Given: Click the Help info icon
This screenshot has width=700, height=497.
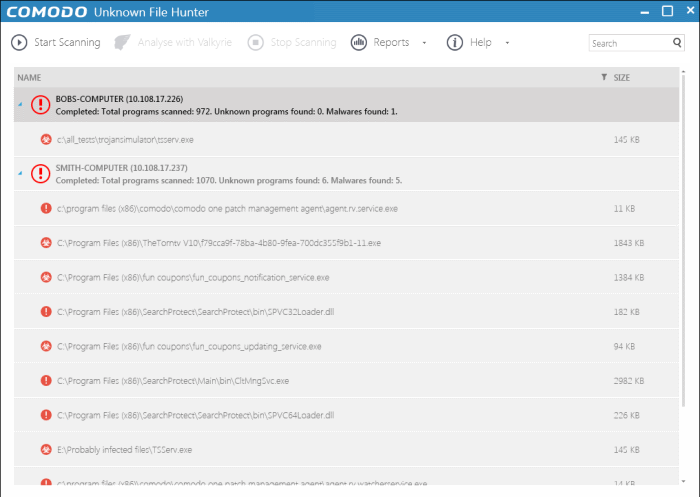Looking at the screenshot, I should click(x=454, y=42).
